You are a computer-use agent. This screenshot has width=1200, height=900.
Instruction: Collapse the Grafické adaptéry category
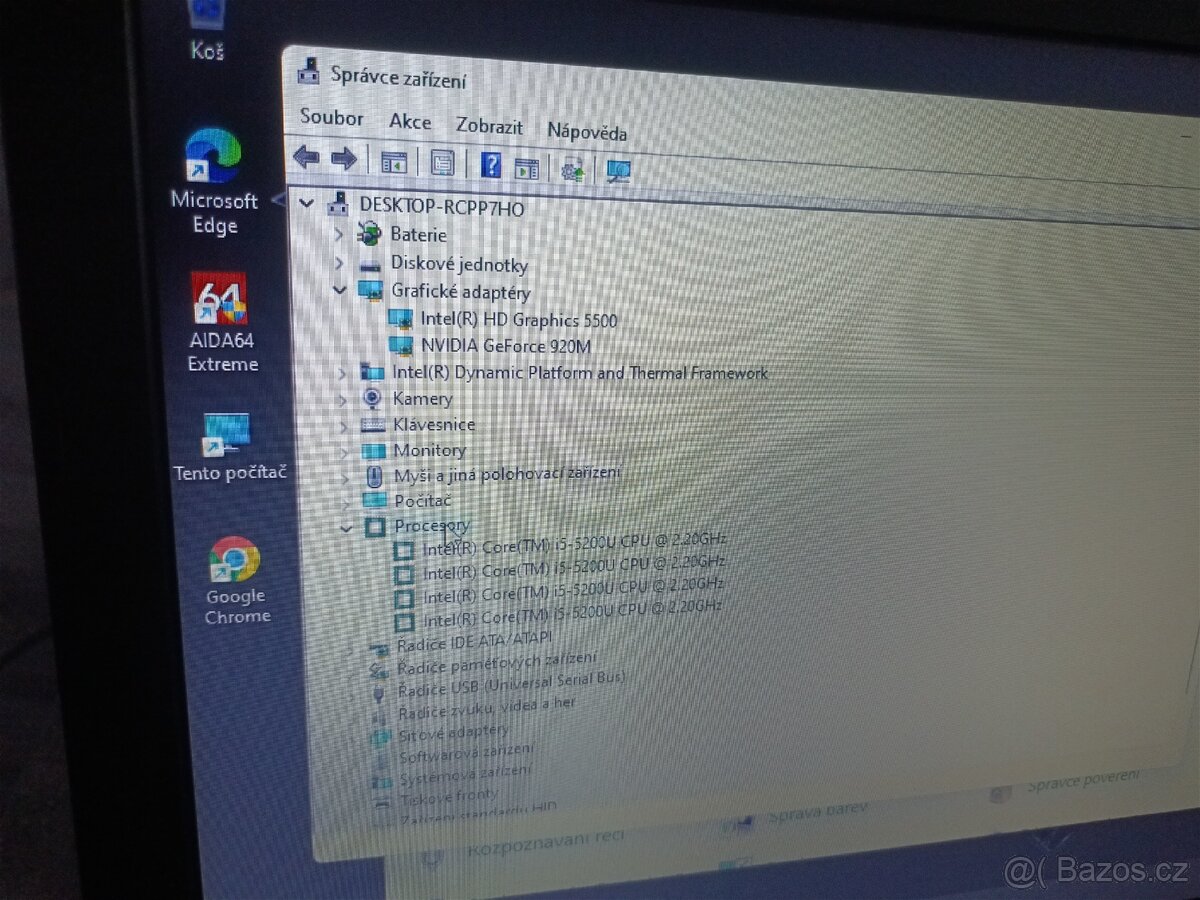coord(340,291)
